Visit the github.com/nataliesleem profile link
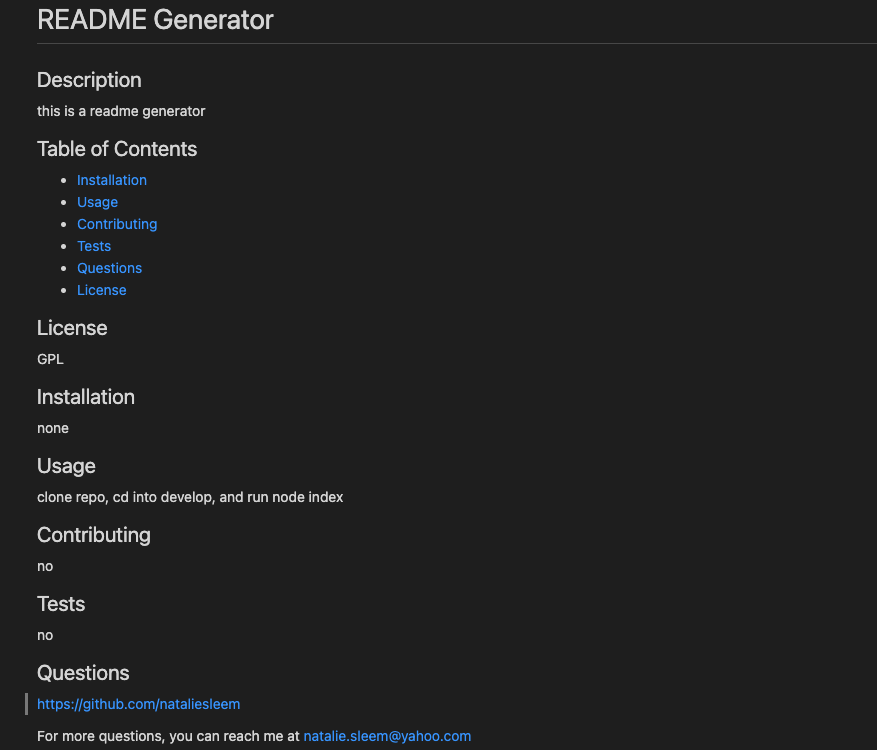This screenshot has width=877, height=750. pyautogui.click(x=138, y=704)
